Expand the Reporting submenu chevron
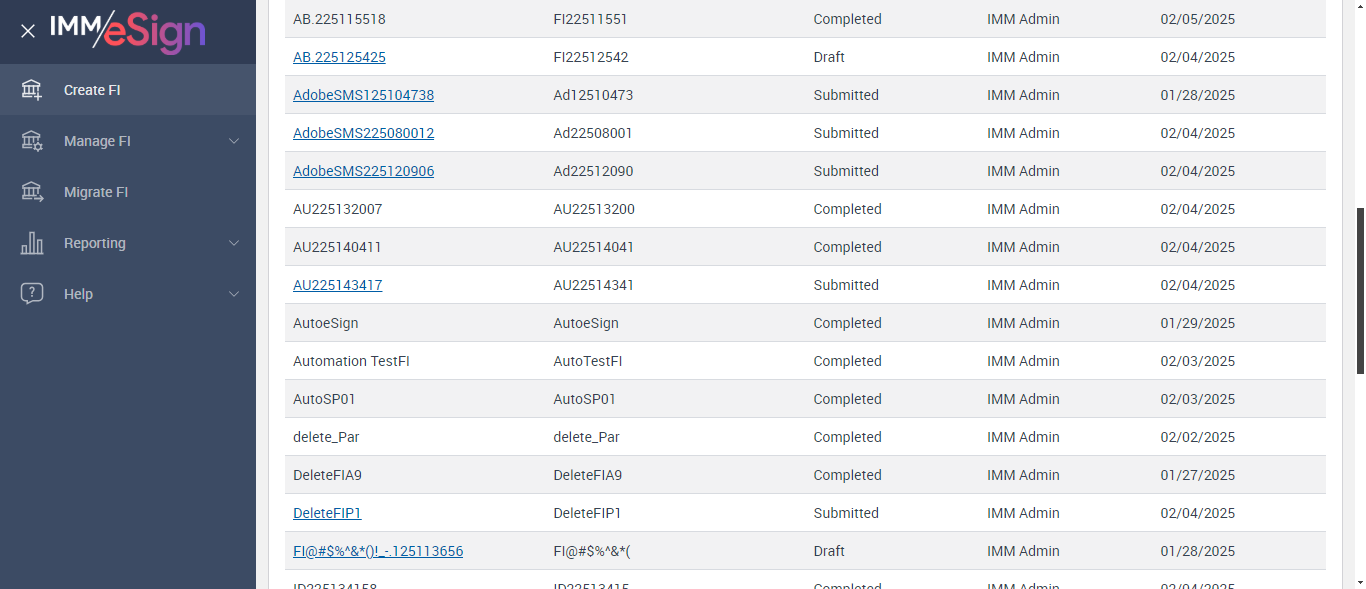 (234, 243)
